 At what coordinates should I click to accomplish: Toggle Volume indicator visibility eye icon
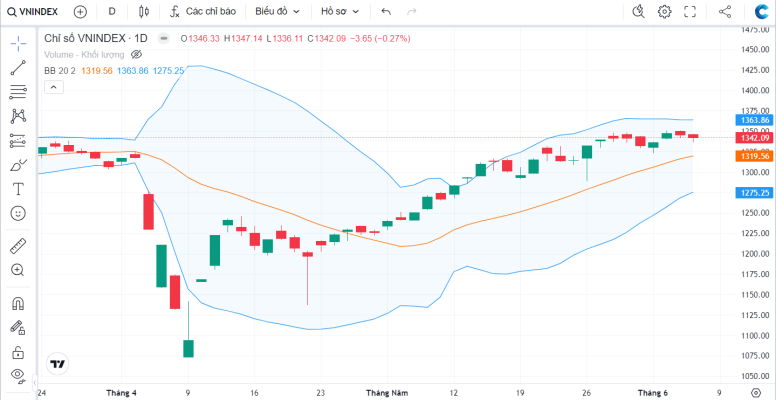pos(137,54)
